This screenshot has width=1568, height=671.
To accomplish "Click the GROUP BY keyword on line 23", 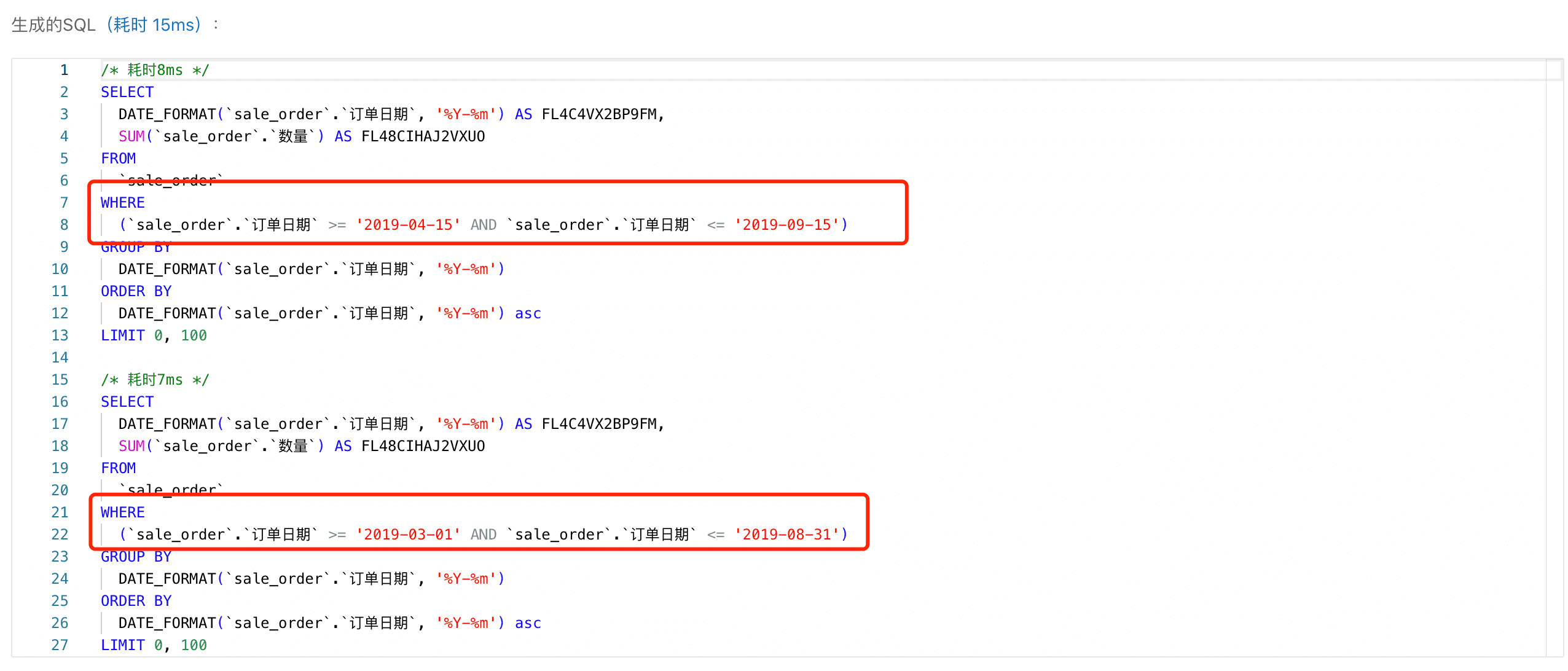I will (x=136, y=557).
